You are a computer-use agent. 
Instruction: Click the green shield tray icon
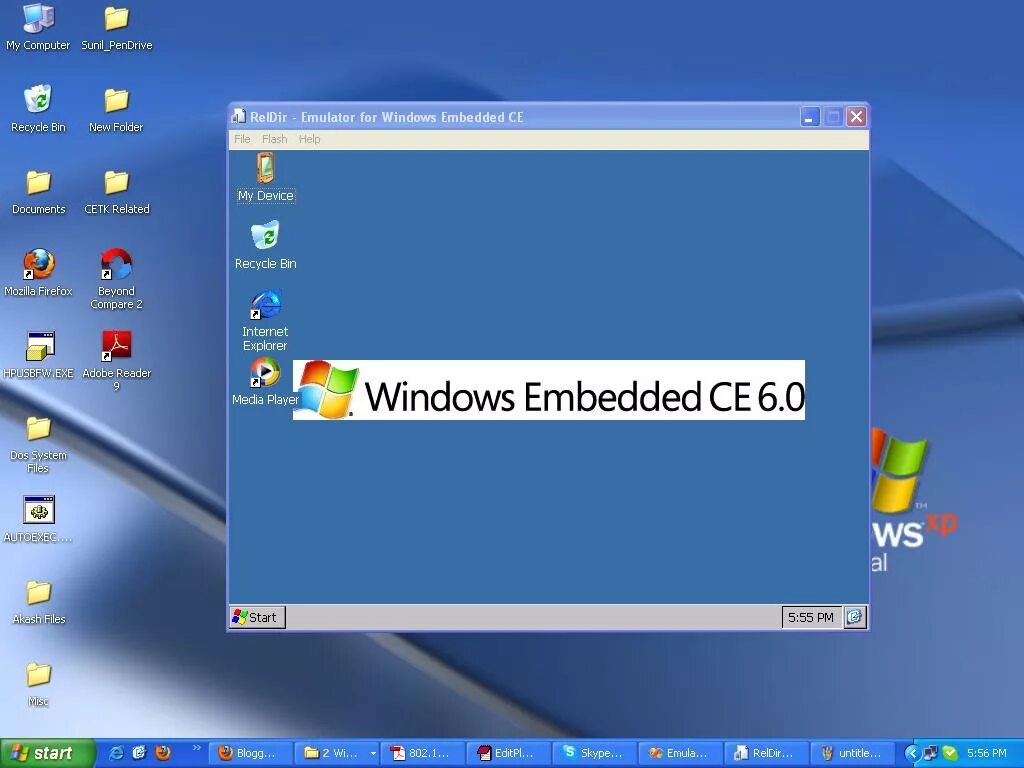pos(950,754)
